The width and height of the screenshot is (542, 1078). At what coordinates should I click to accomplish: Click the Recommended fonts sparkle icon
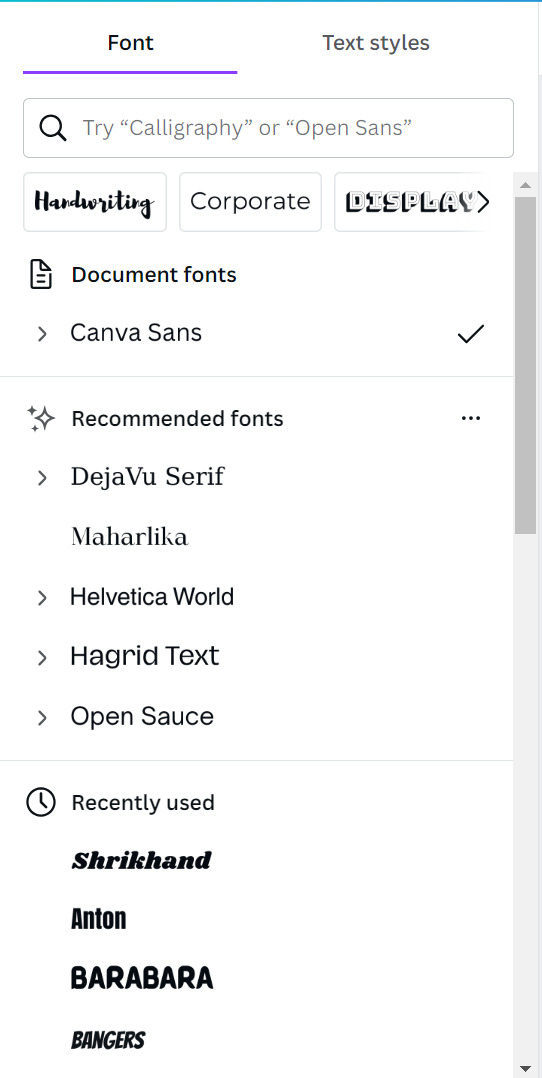41,419
